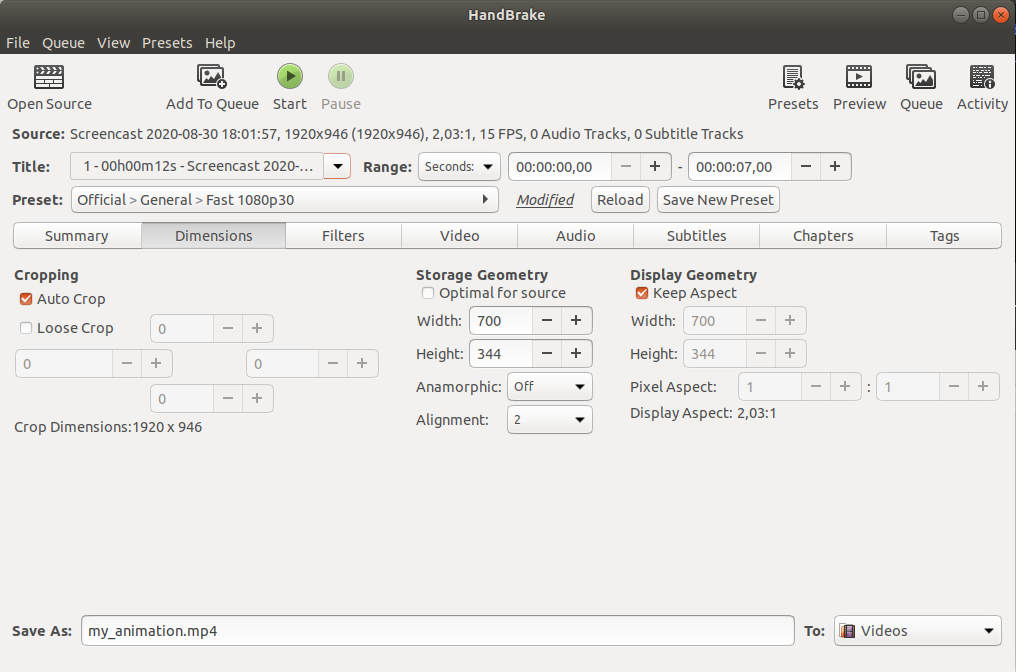The image size is (1016, 672).
Task: Decrease range start time with minus
Action: click(626, 167)
